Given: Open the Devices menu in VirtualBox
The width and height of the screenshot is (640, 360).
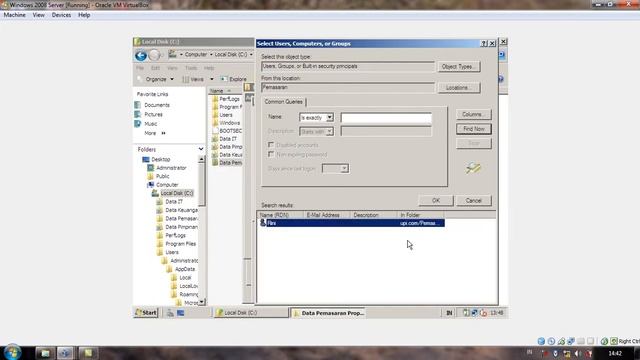Looking at the screenshot, I should (x=61, y=15).
